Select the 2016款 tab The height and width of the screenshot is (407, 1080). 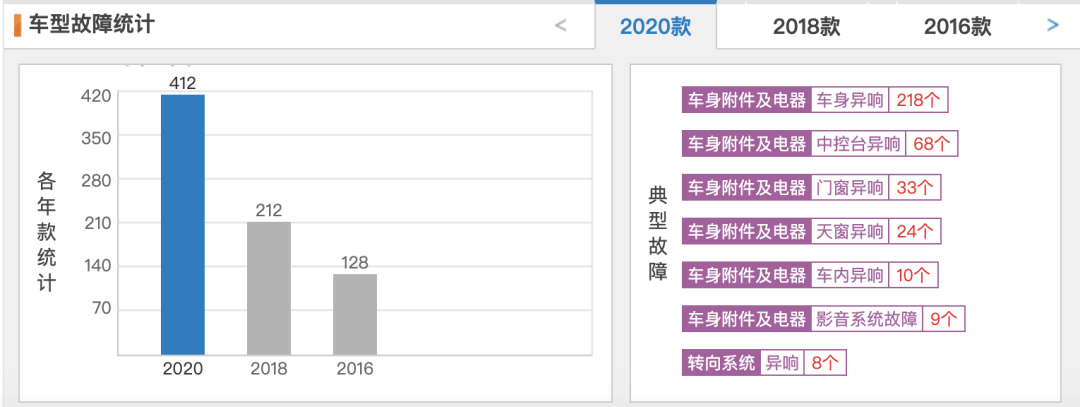tap(957, 27)
